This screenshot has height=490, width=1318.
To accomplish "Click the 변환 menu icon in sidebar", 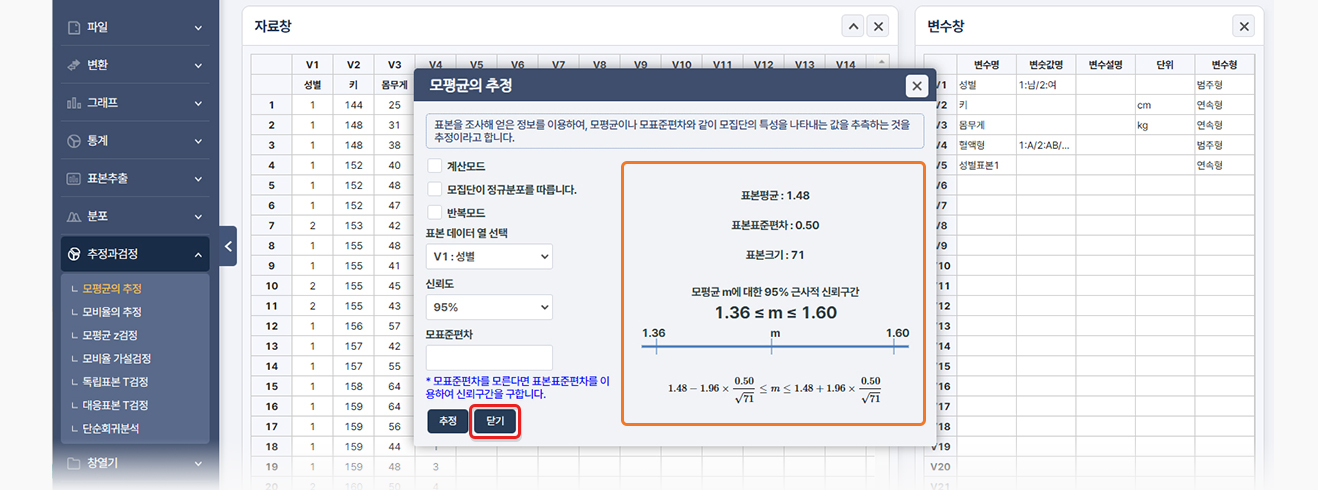I will coord(74,65).
